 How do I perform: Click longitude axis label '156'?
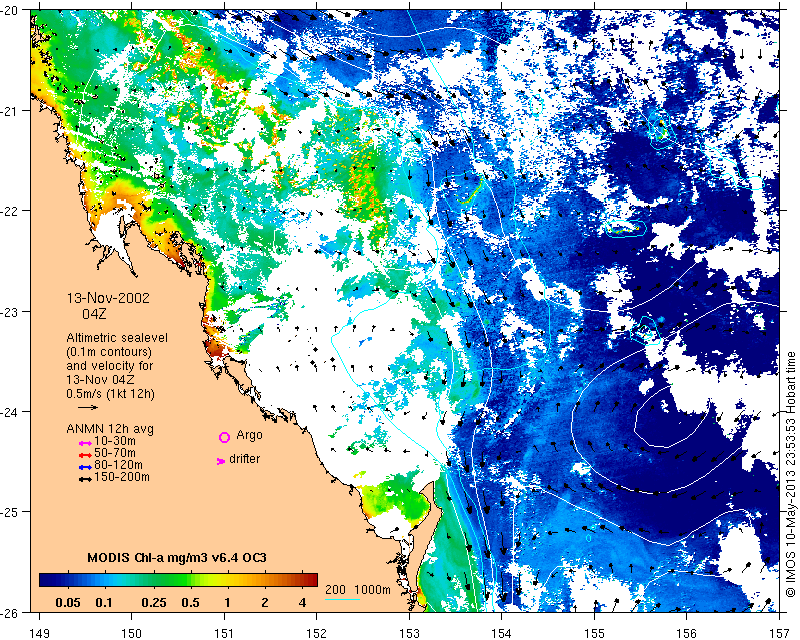pos(686,633)
